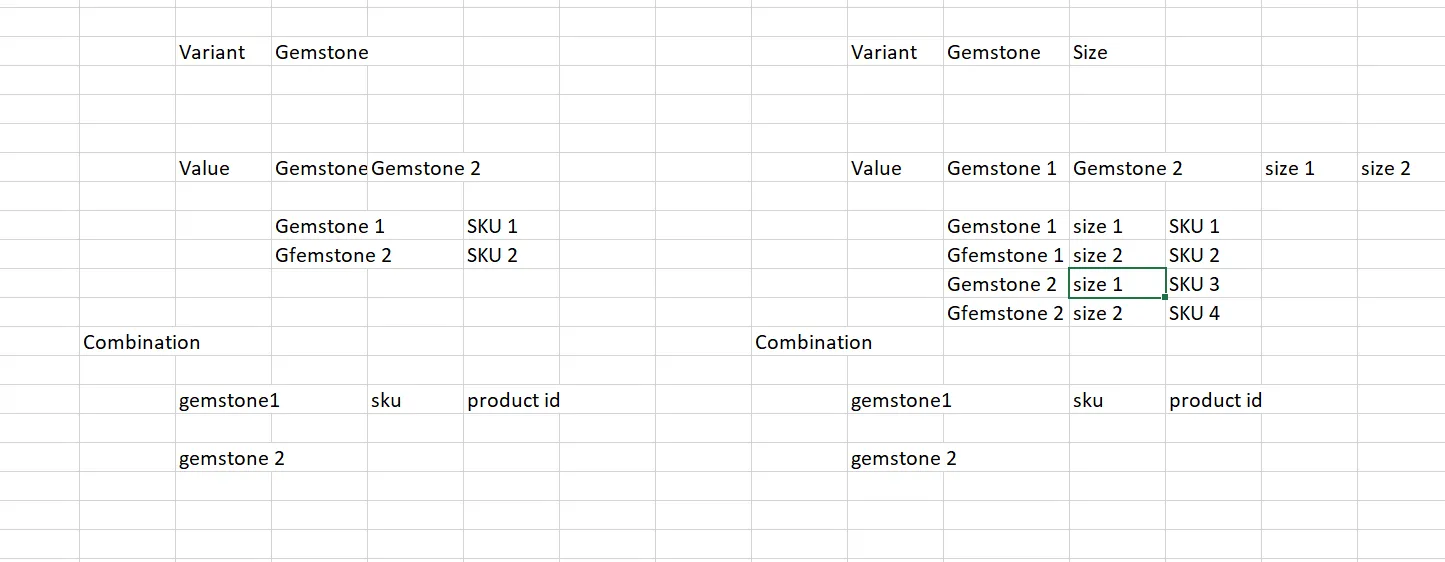Select the size 1 cell in right Value row
Image resolution: width=1445 pixels, height=562 pixels.
1290,169
